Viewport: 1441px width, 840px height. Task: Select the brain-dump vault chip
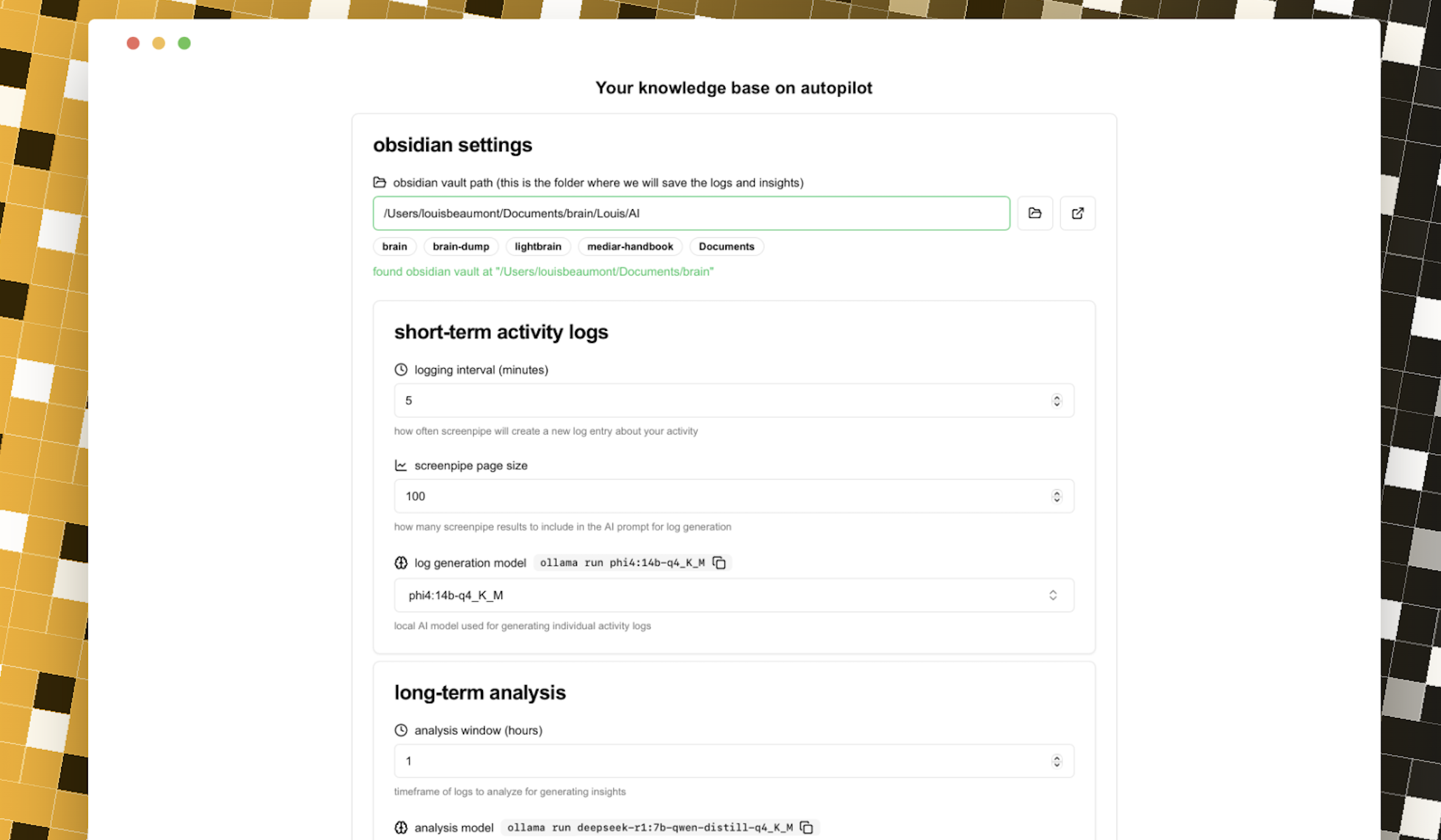coord(461,247)
